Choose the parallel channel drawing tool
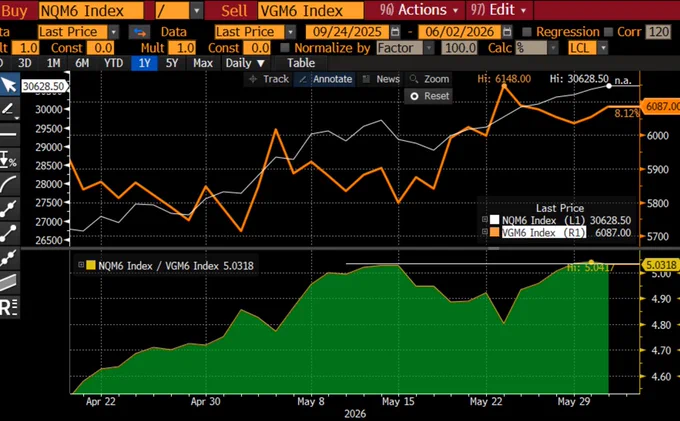 point(9,282)
